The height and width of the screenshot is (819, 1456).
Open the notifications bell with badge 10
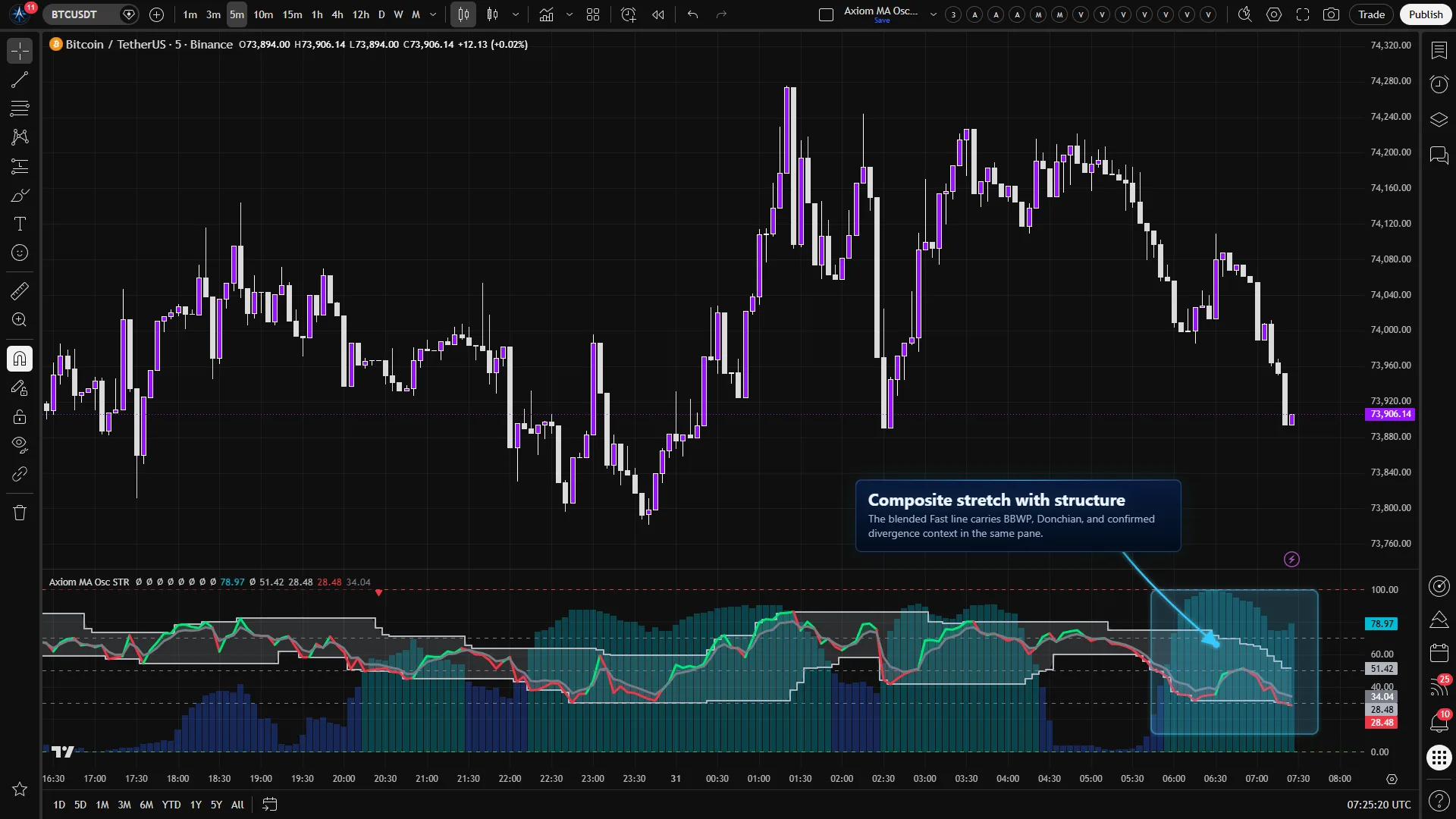tap(1439, 723)
